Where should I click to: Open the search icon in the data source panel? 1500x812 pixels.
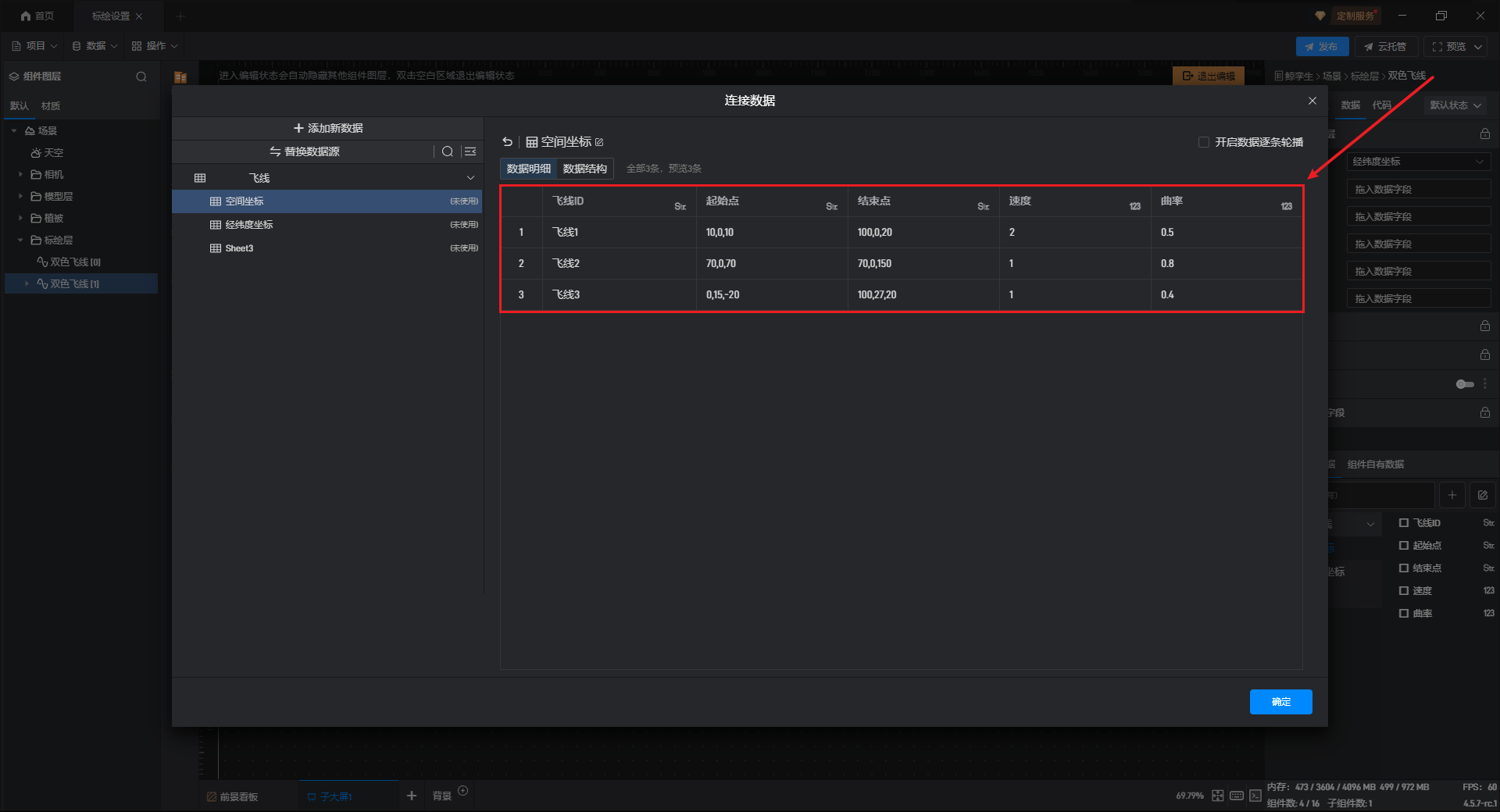click(448, 151)
